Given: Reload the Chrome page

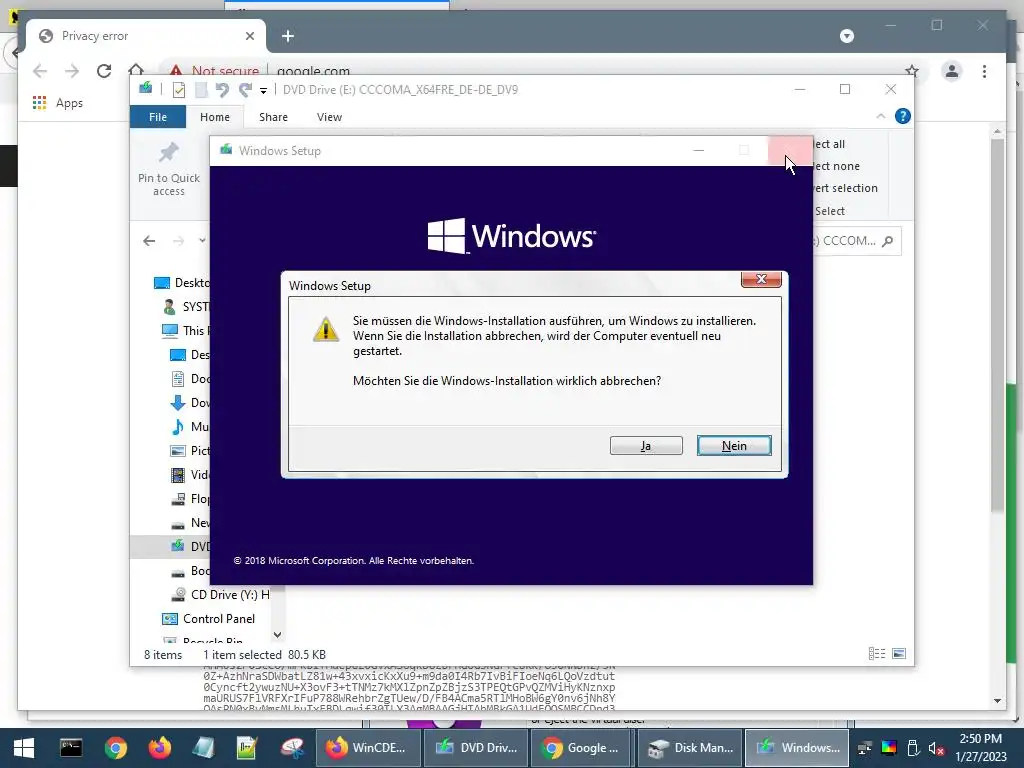Looking at the screenshot, I should coord(104,71).
